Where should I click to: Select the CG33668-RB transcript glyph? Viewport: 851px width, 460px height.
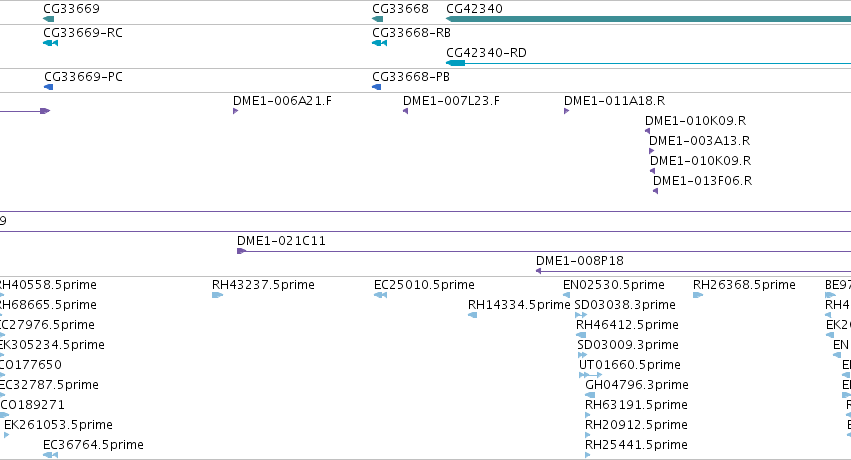pos(380,43)
